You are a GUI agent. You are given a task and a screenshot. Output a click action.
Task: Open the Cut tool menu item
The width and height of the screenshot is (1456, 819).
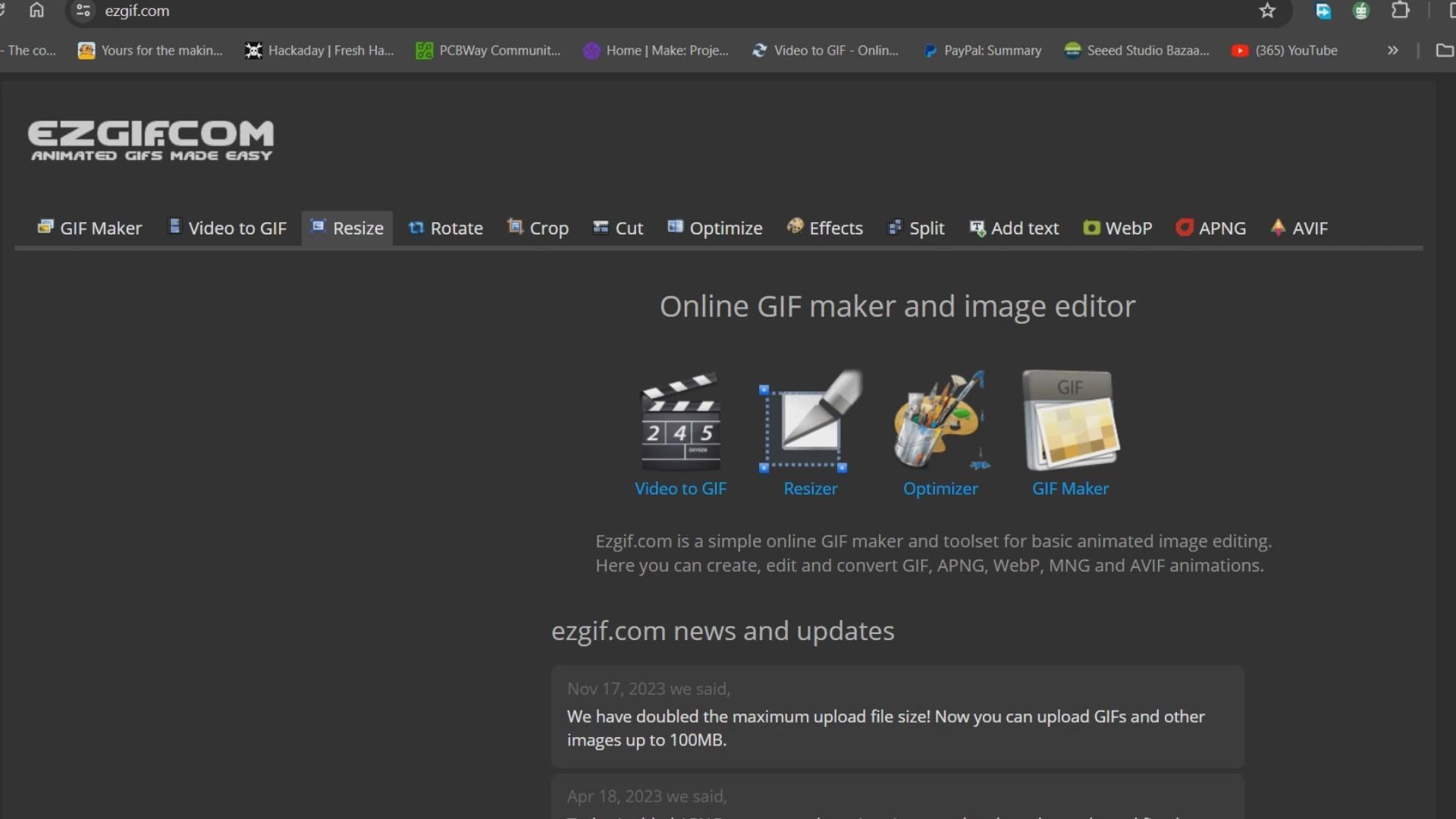point(618,228)
